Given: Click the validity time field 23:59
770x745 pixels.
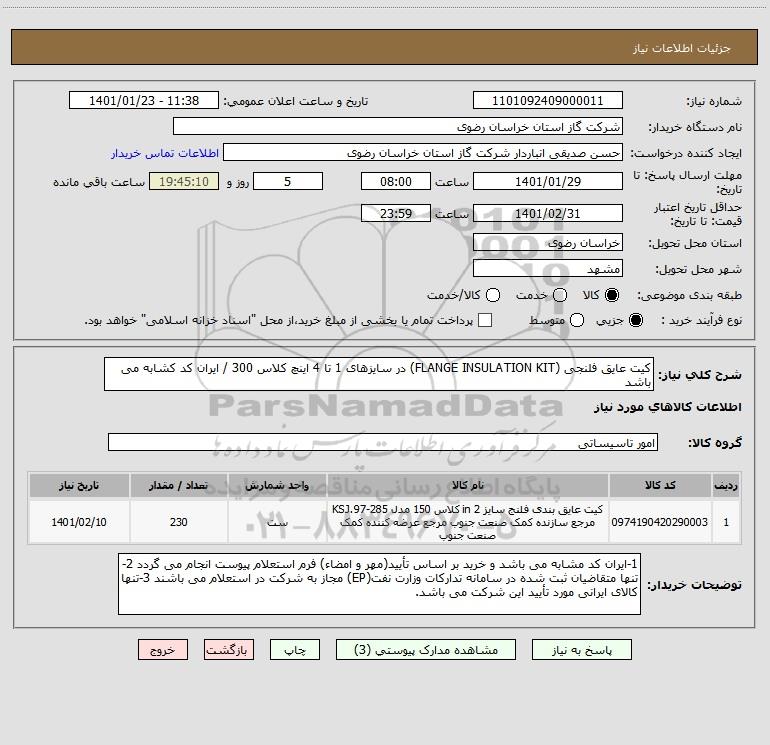Looking at the screenshot, I should click(396, 214).
